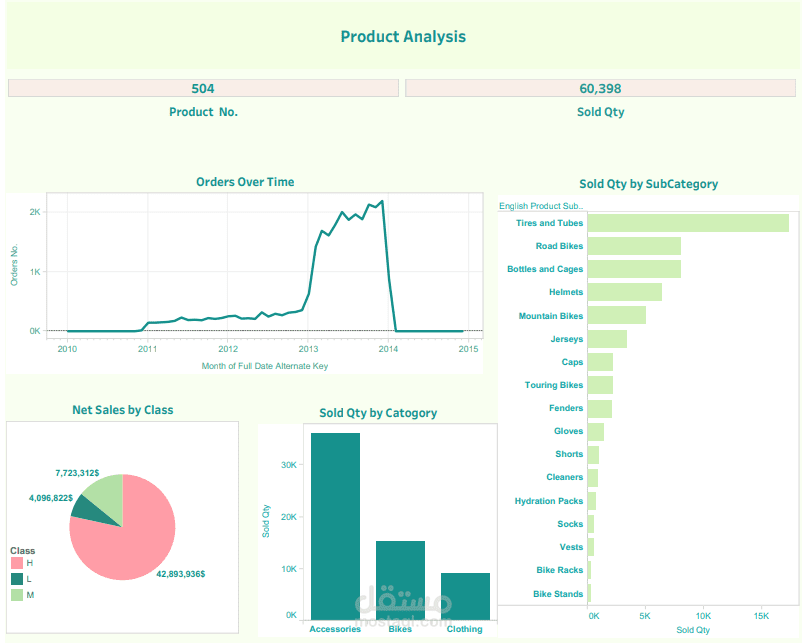Click the Accessories axis label
This screenshot has height=643, width=807.
tap(335, 629)
